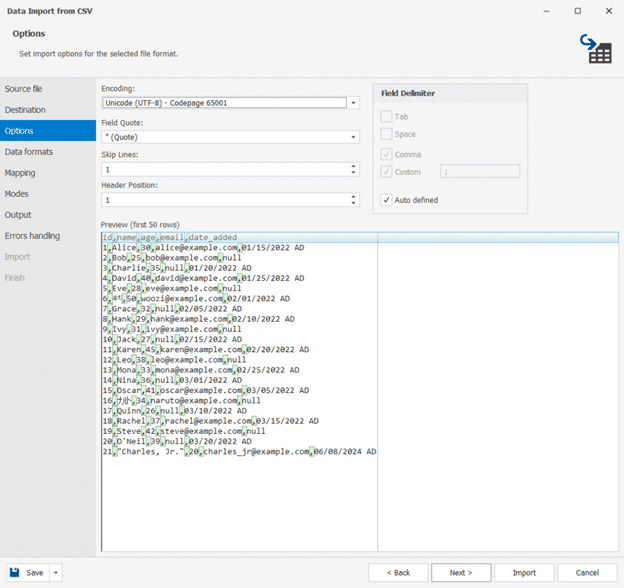This screenshot has width=624, height=588.
Task: Increase the Skip Lines value
Action: coord(354,166)
